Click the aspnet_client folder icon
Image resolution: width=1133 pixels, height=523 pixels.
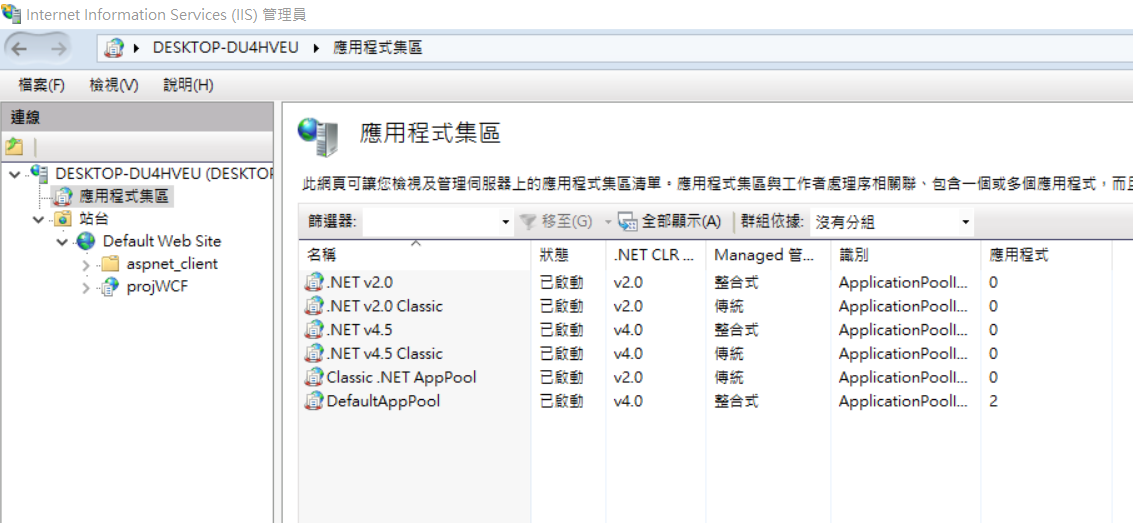pyautogui.click(x=110, y=264)
